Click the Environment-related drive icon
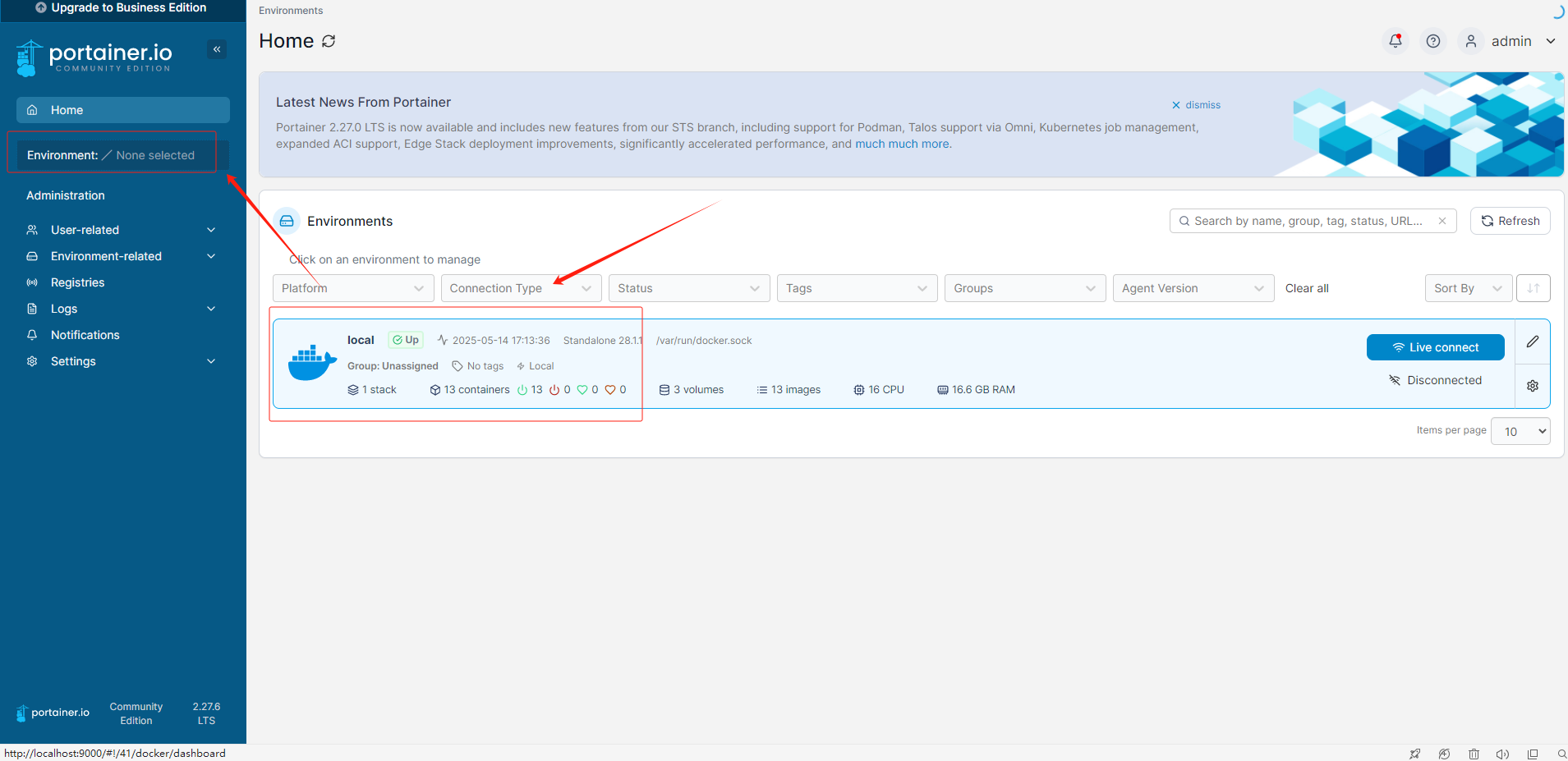The height and width of the screenshot is (761, 1568). point(32,256)
